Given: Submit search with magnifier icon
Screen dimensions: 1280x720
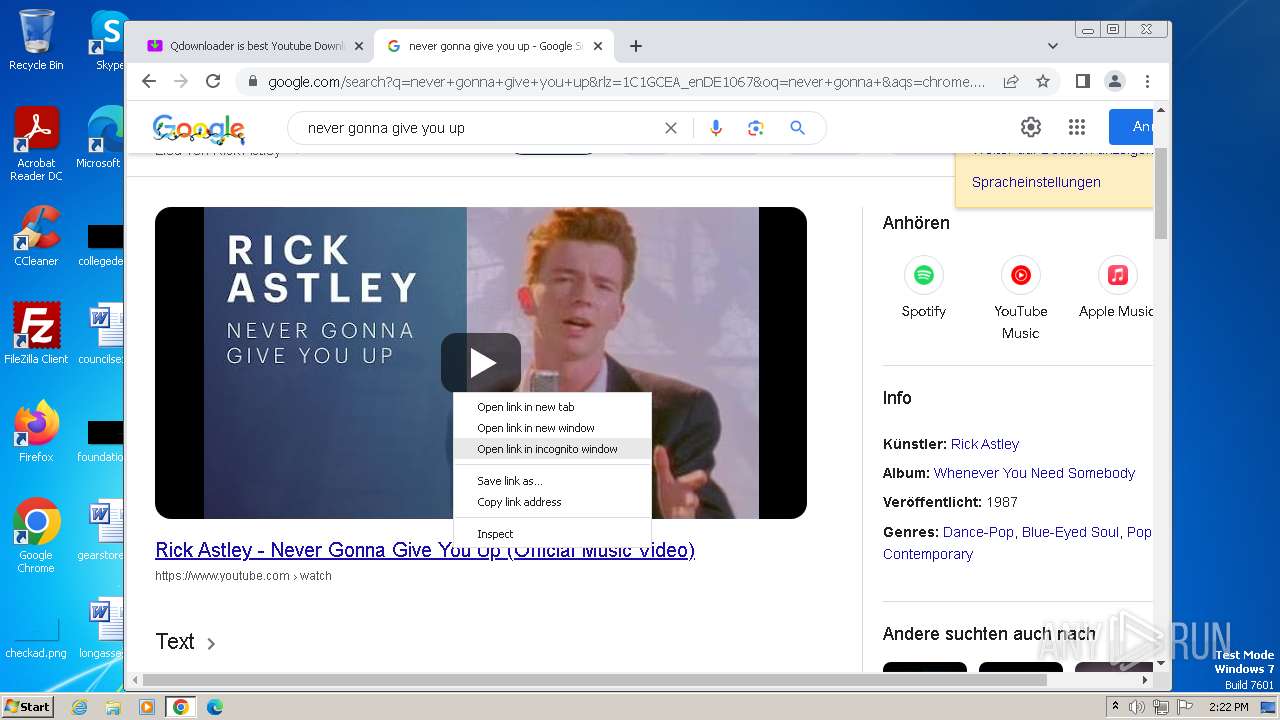Looking at the screenshot, I should pyautogui.click(x=797, y=128).
